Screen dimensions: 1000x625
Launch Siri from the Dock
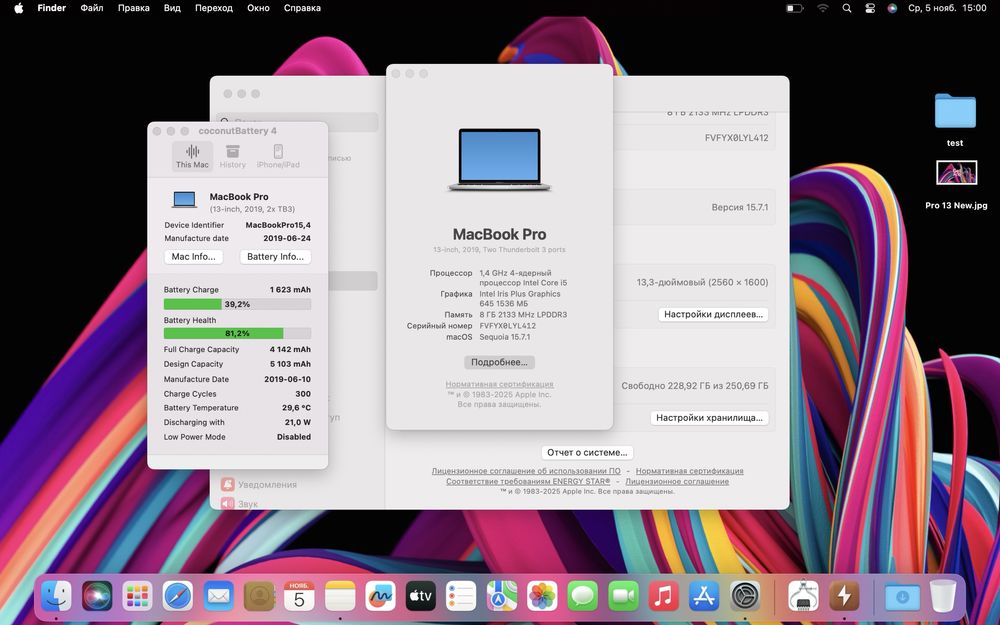tap(97, 596)
